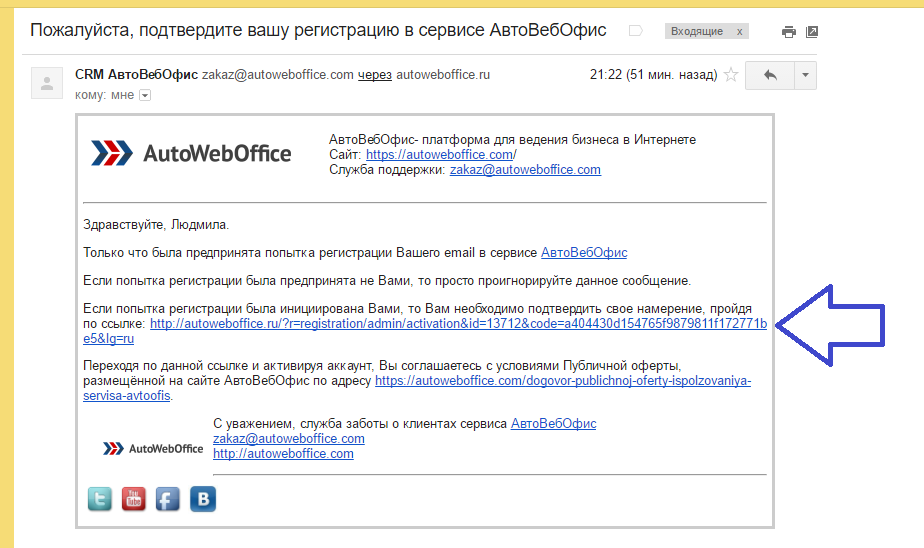Open http://autoweboffice.com link in signature
Viewport: 924px width, 548px height.
click(283, 453)
